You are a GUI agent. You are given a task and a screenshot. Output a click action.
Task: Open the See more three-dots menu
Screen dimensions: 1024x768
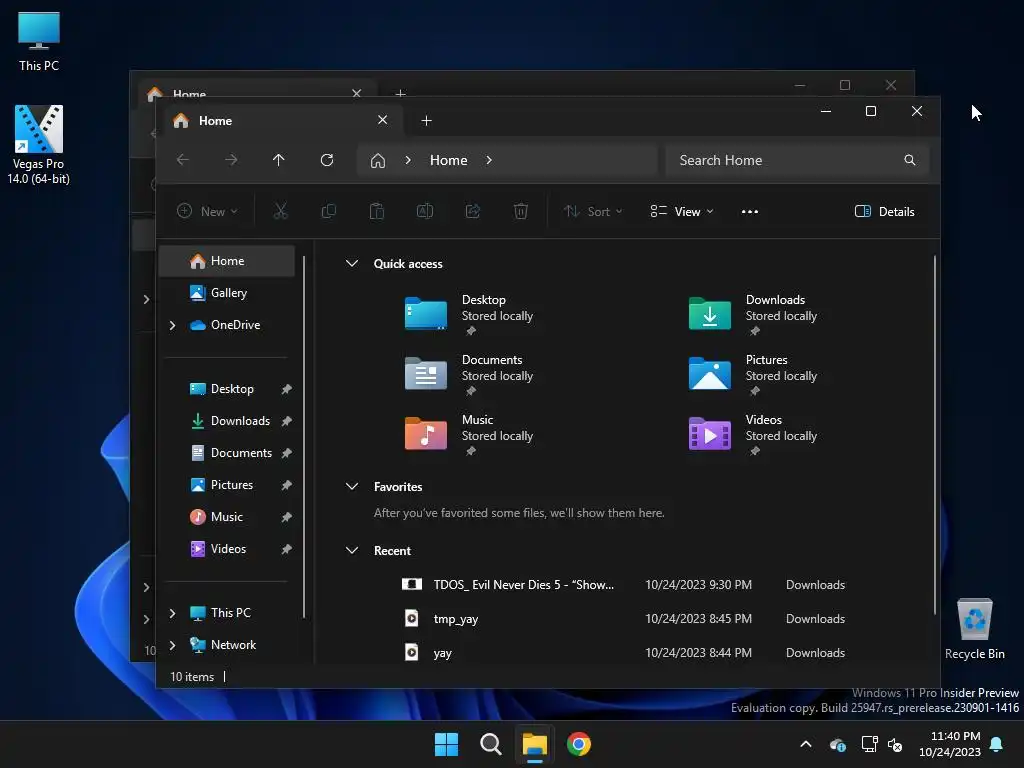click(x=750, y=212)
